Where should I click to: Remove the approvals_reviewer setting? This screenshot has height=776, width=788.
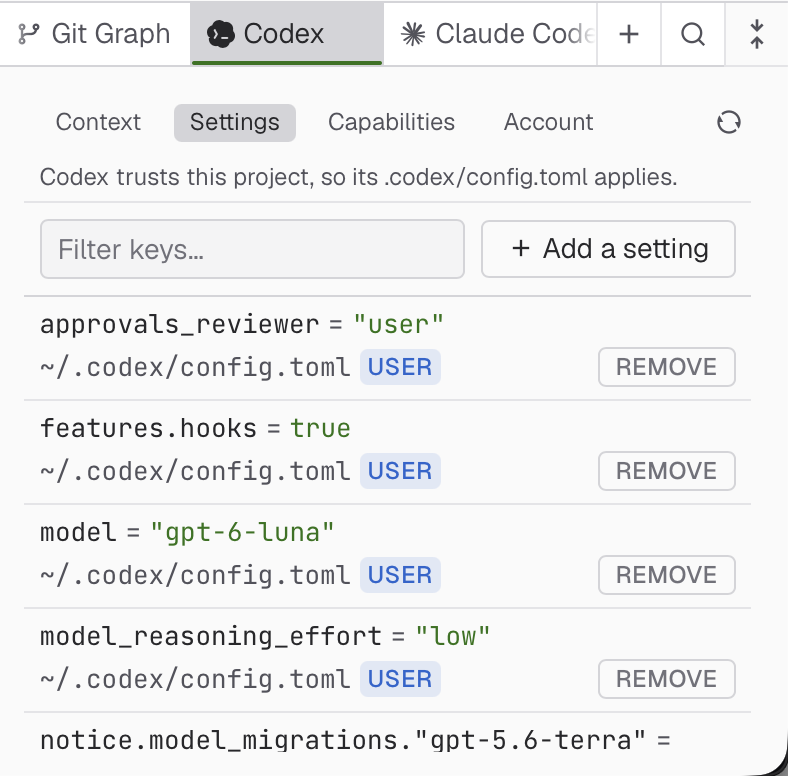[667, 367]
